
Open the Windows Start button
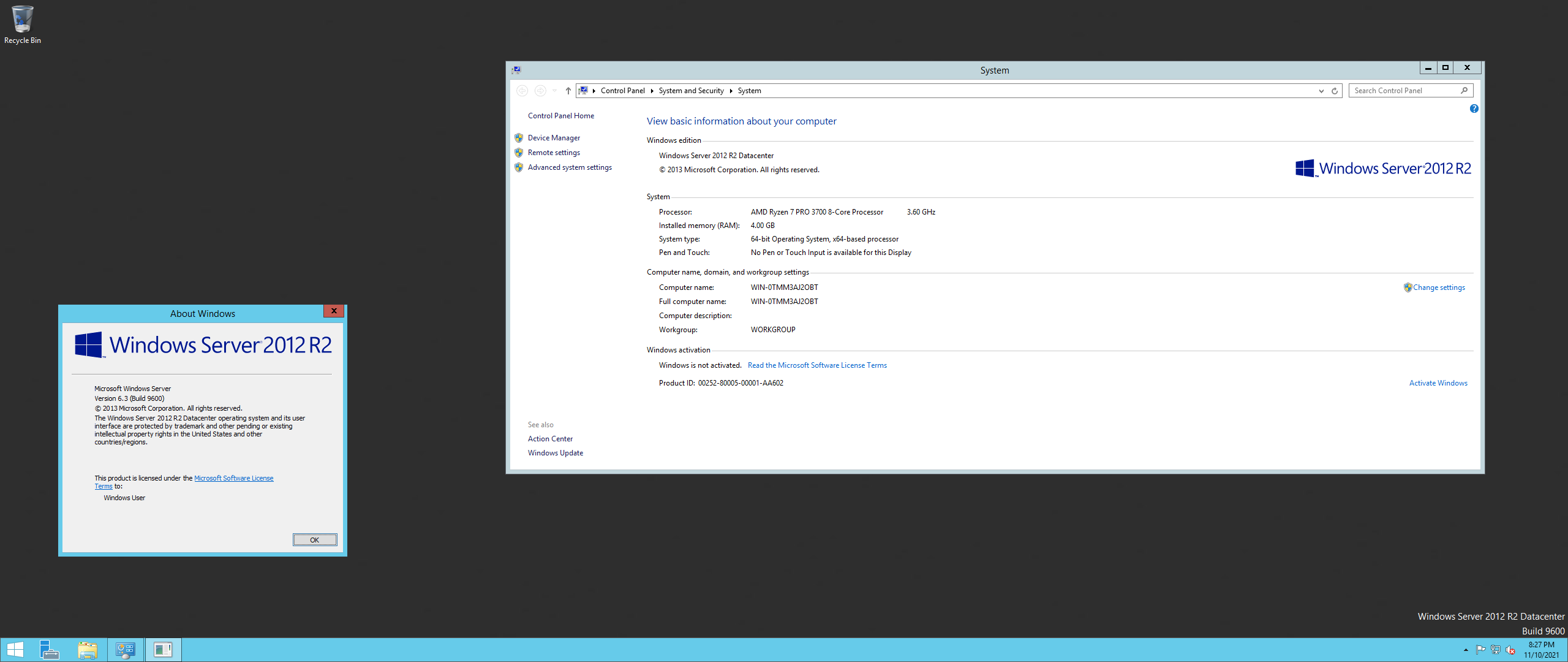pos(15,650)
